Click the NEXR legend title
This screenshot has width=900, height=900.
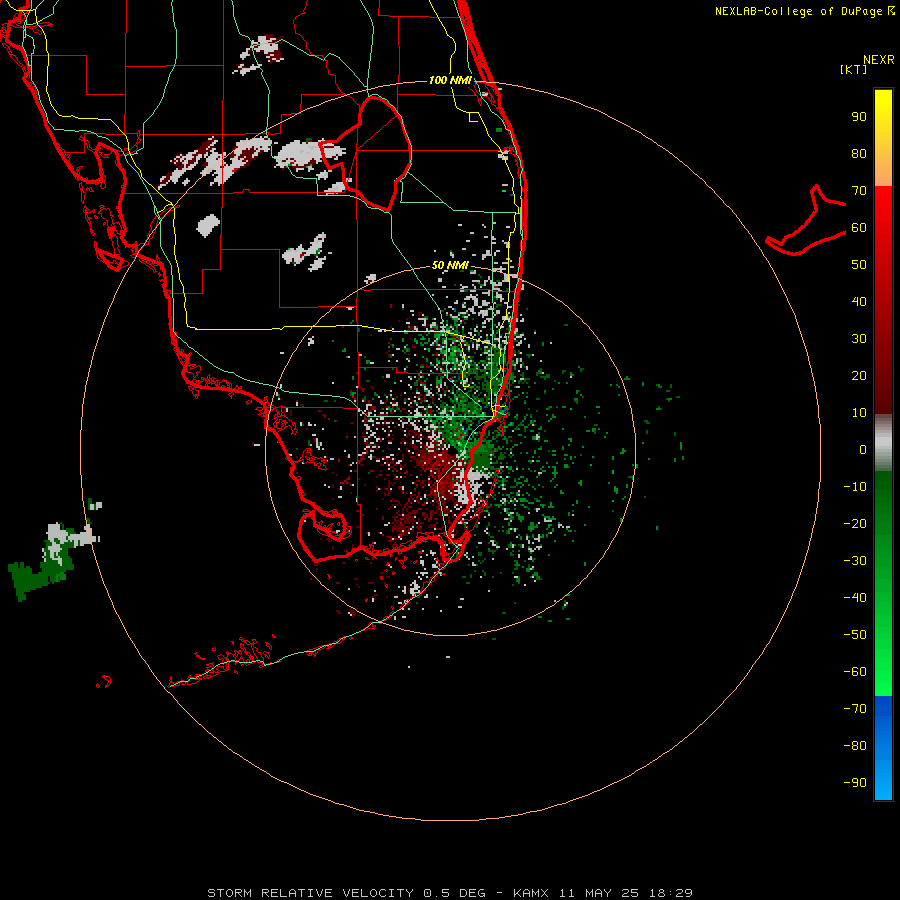[x=879, y=60]
